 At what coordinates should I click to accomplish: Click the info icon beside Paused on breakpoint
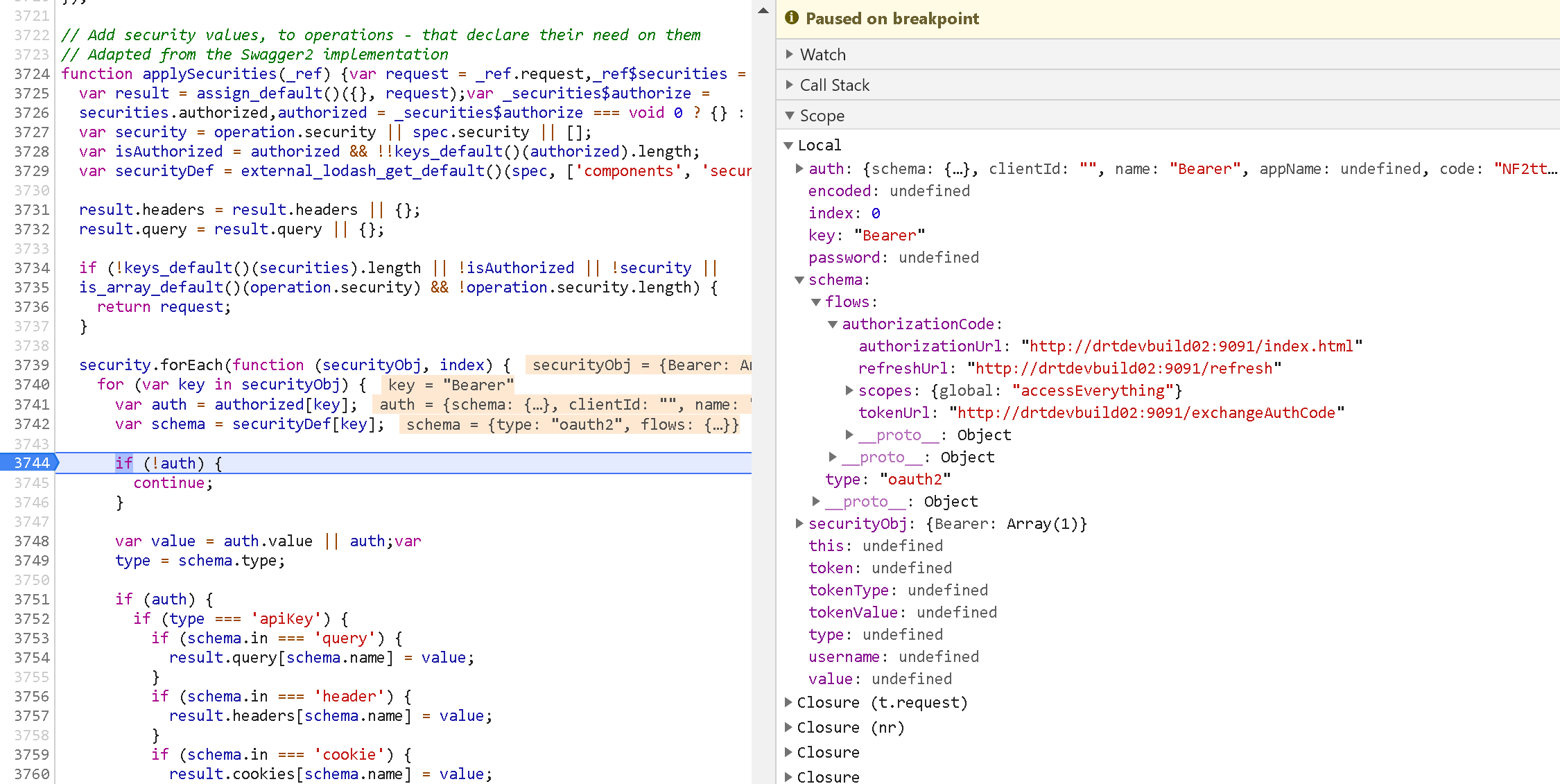(x=791, y=19)
